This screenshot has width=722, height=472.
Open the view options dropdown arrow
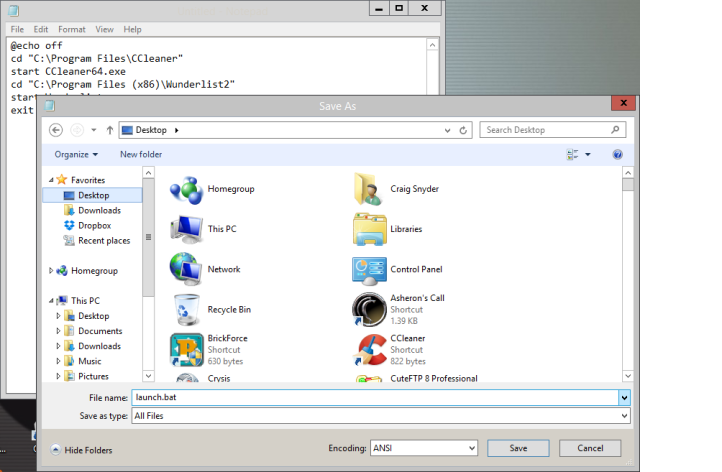[x=588, y=154]
